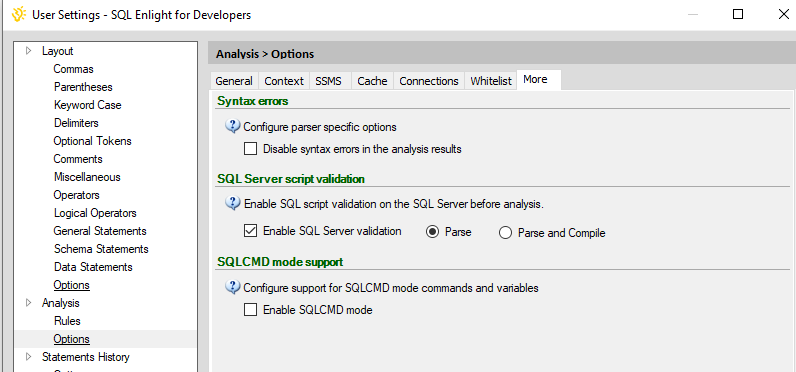Screen dimensions: 796x372
Task: Expand the Analysis tree node arrow
Action: click(29, 302)
